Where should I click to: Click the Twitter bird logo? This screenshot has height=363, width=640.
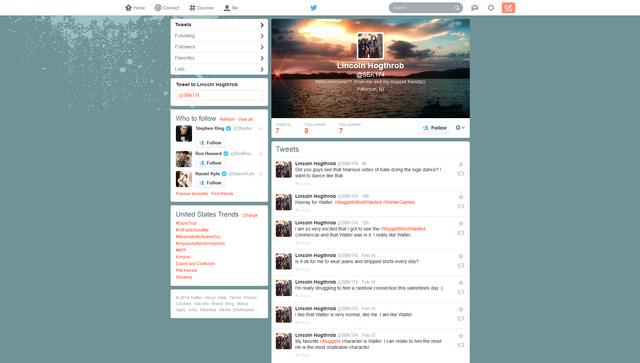313,8
